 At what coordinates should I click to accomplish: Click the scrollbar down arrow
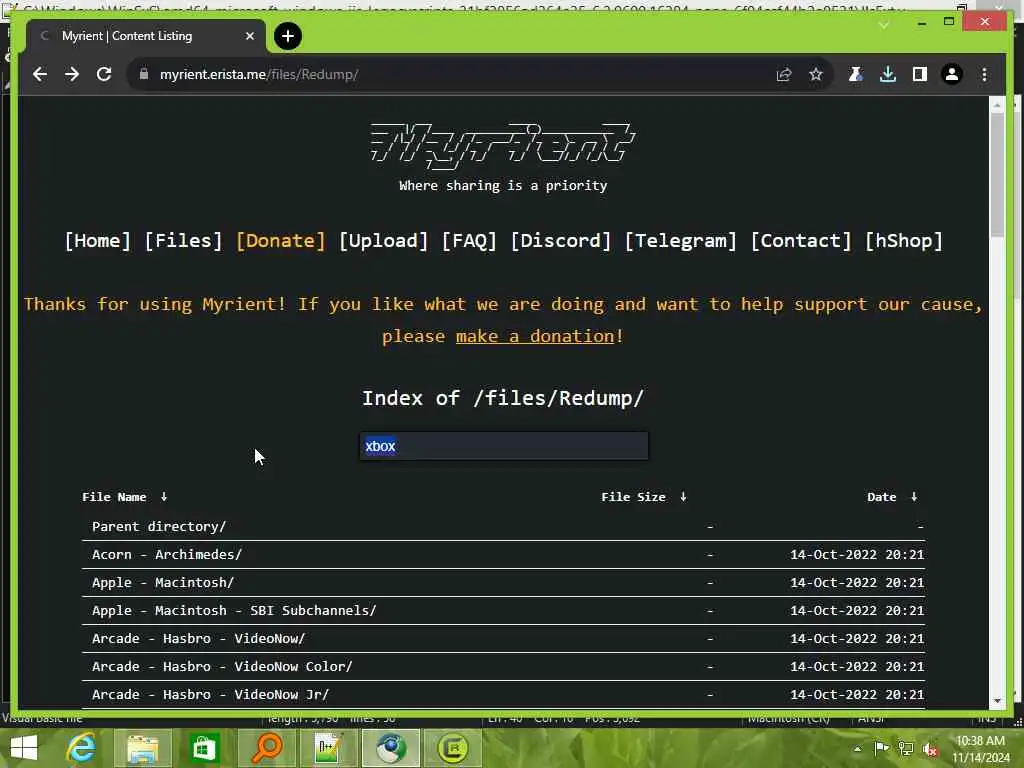(997, 701)
